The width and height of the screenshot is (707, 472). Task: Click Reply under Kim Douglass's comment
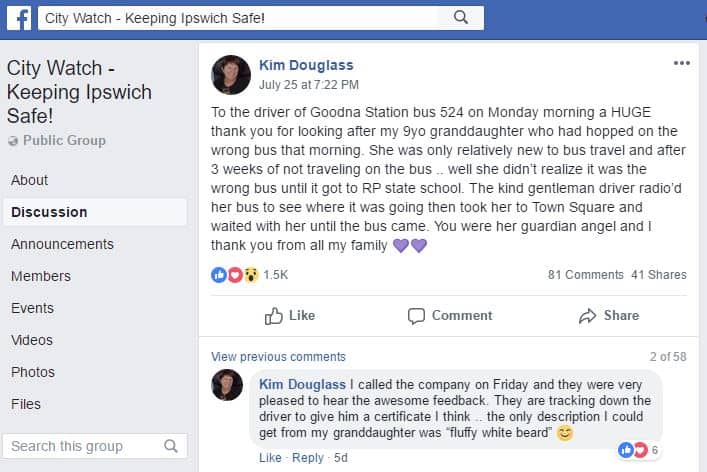[308, 458]
